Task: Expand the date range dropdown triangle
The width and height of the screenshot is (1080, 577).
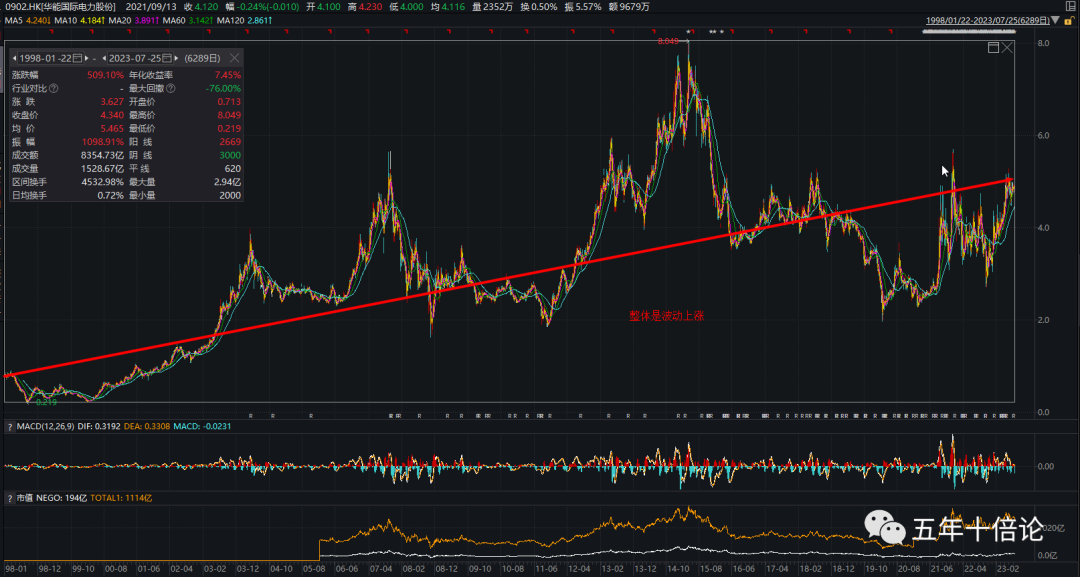Action: click(x=1056, y=21)
